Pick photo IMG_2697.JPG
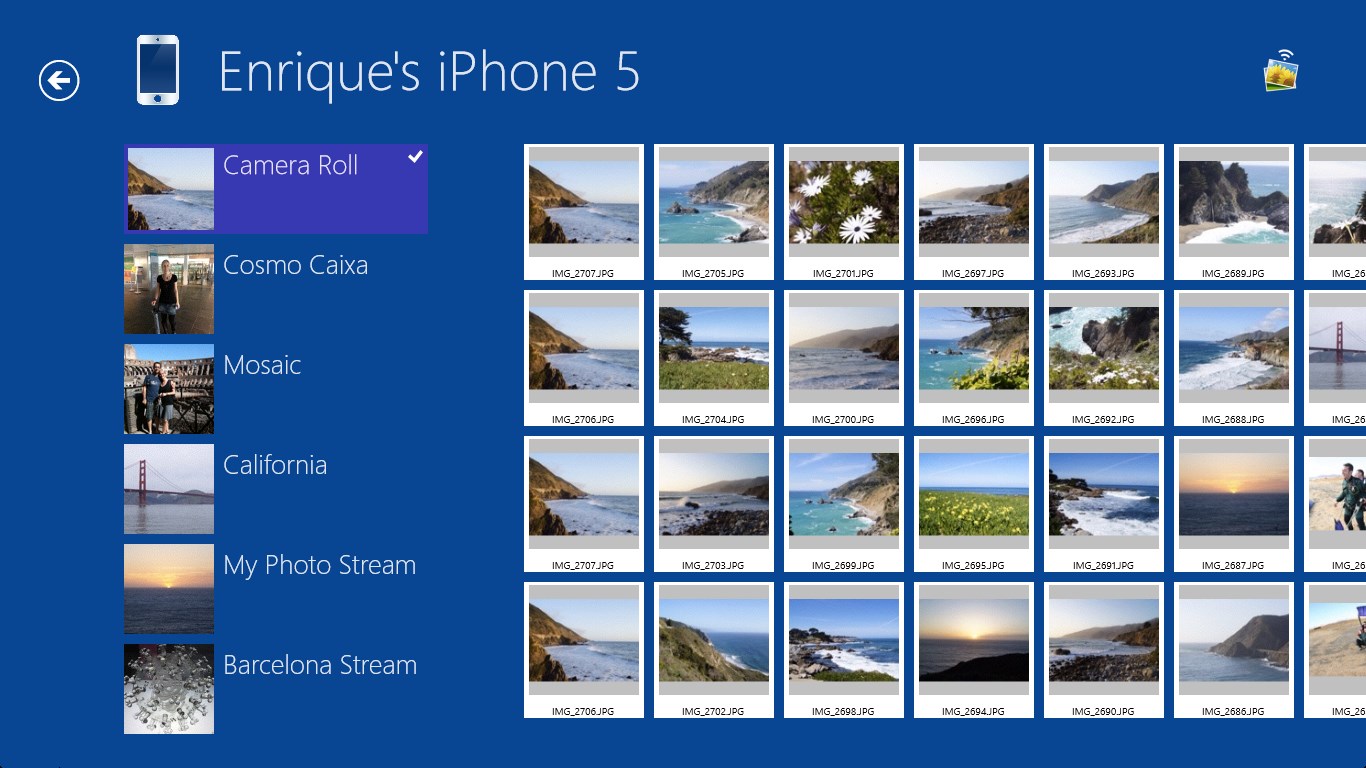Image resolution: width=1366 pixels, height=768 pixels. coord(974,212)
